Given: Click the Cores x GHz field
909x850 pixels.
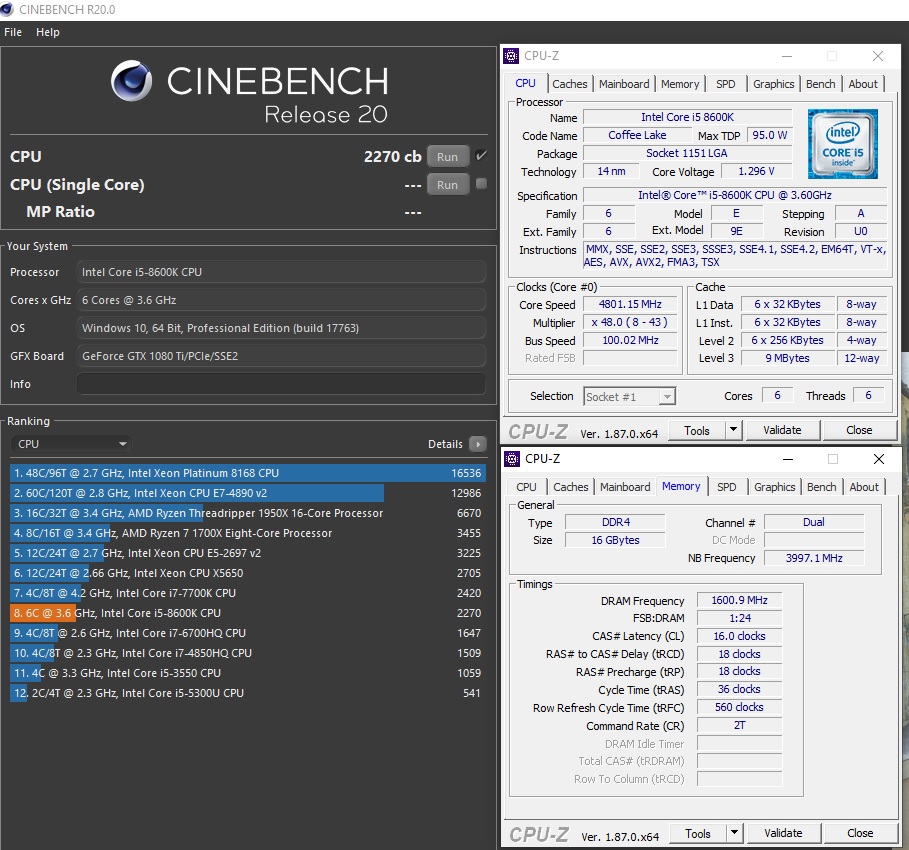Looking at the screenshot, I should pos(281,300).
